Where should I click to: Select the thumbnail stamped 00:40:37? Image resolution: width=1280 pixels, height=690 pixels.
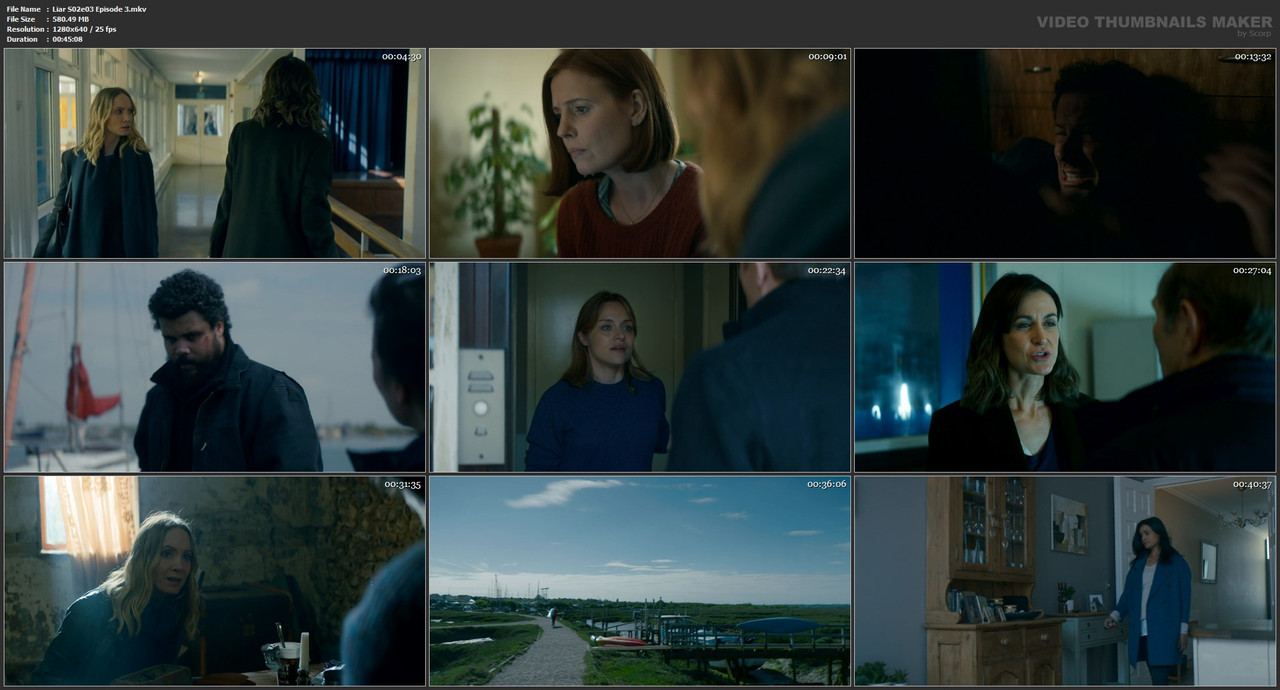point(1065,581)
